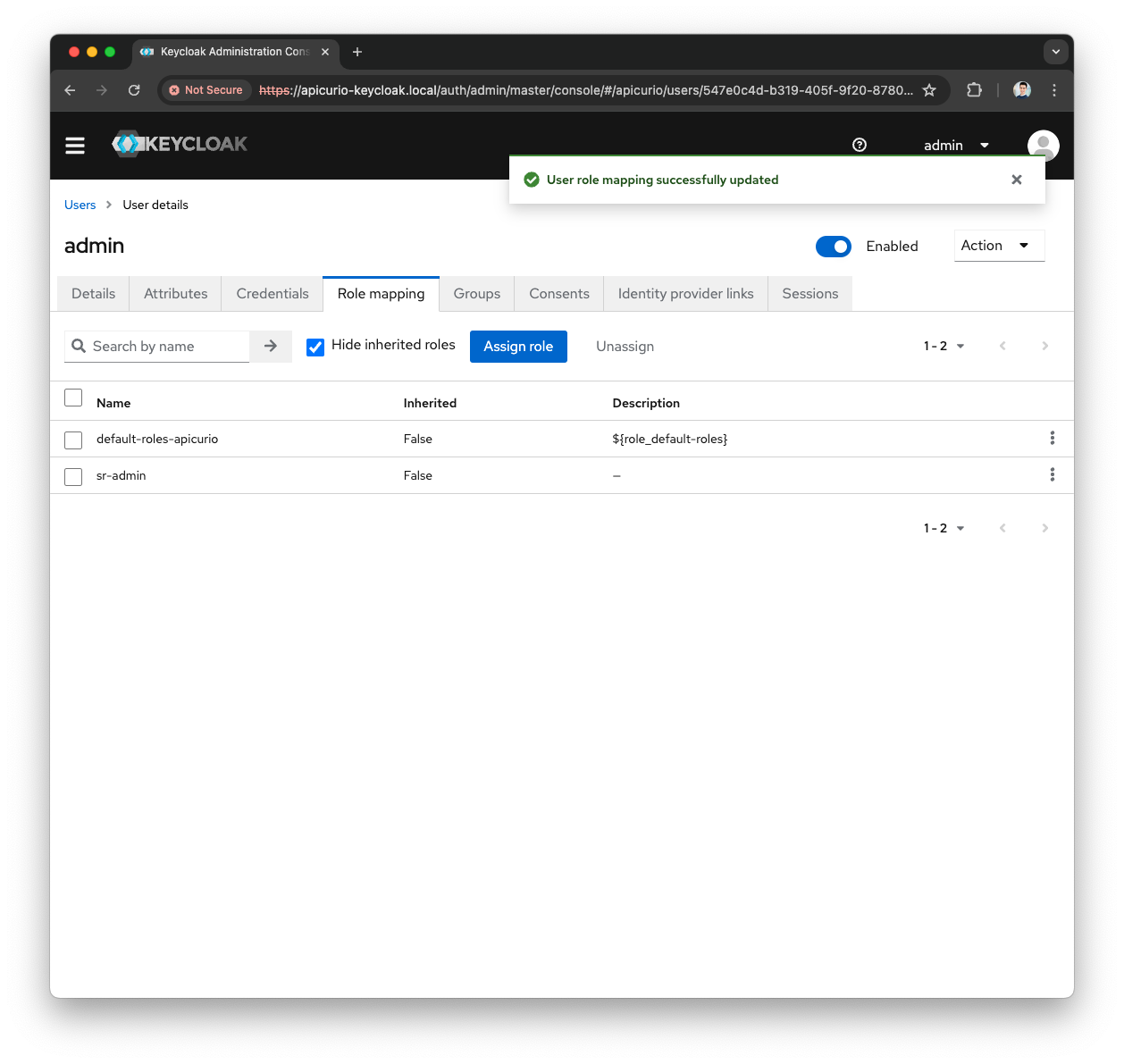Click the search arrow button
Image resolution: width=1124 pixels, height=1064 pixels.
click(x=270, y=346)
